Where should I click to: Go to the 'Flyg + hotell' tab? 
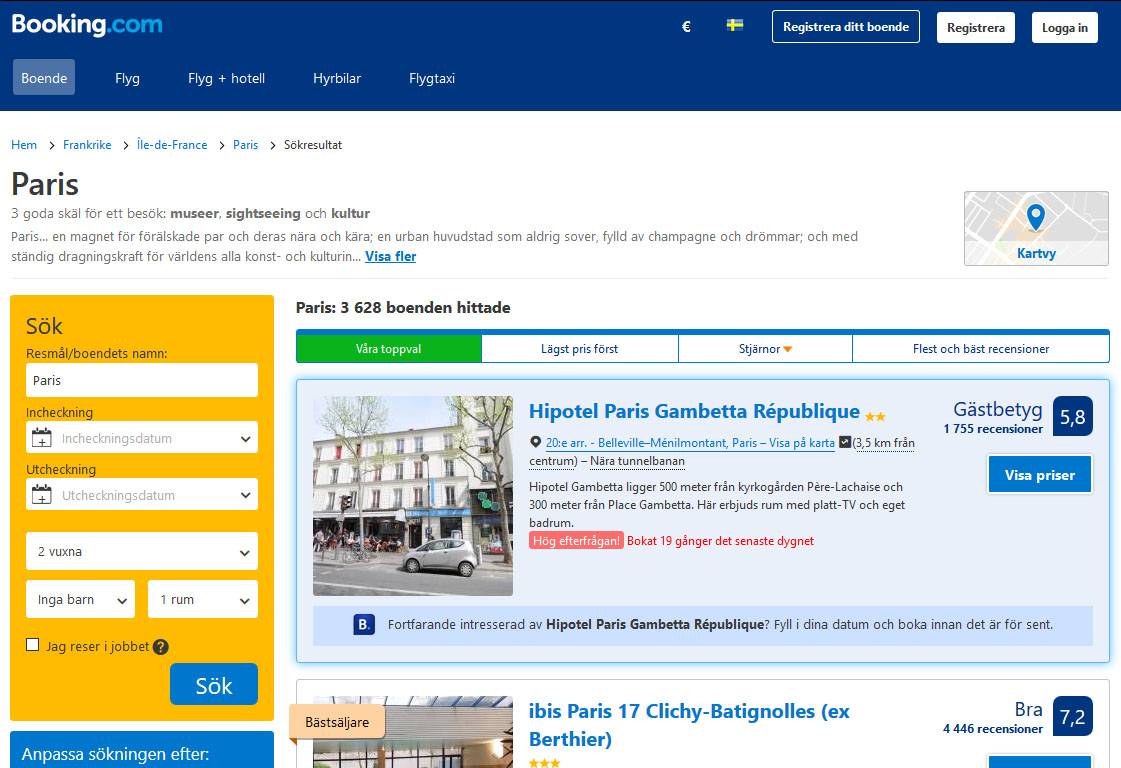(x=226, y=78)
